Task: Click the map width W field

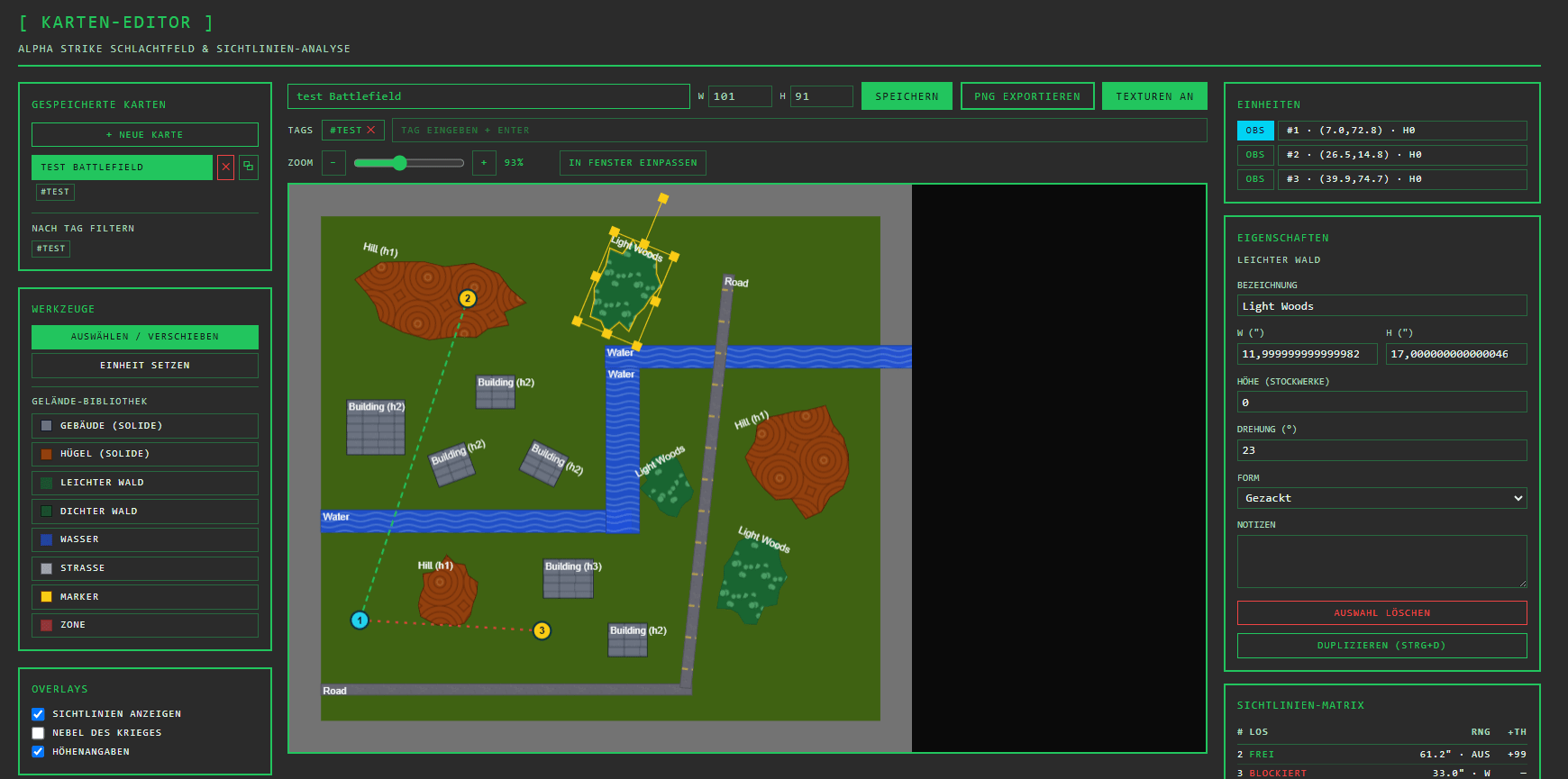Action: point(741,96)
